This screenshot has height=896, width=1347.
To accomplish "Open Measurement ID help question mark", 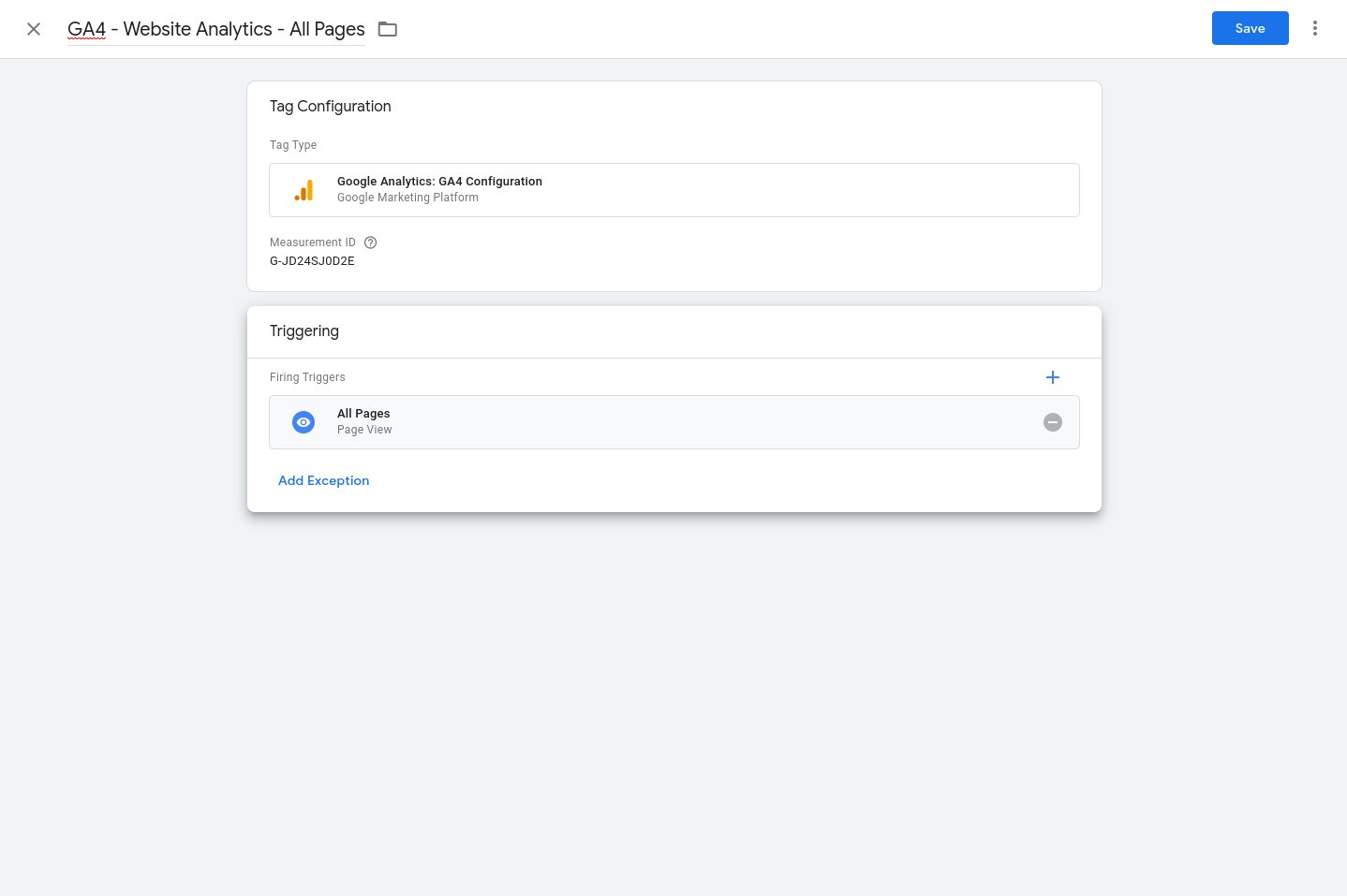I will pyautogui.click(x=370, y=242).
